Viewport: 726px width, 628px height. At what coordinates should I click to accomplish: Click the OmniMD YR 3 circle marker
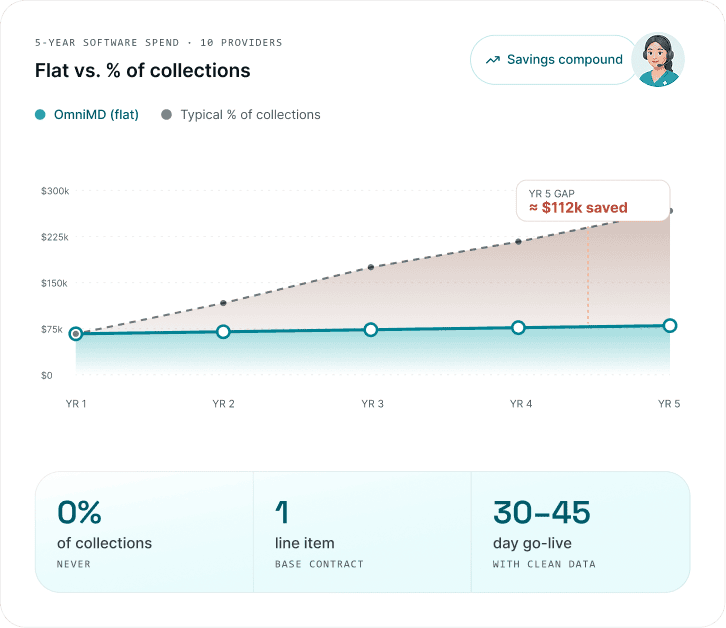point(370,330)
